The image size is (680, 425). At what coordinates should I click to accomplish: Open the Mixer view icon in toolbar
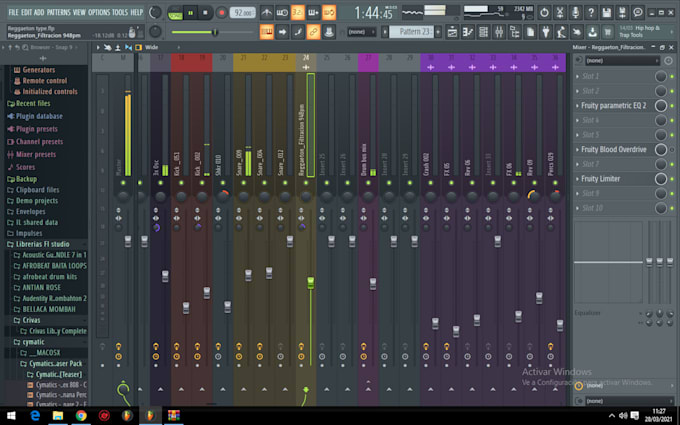499,32
